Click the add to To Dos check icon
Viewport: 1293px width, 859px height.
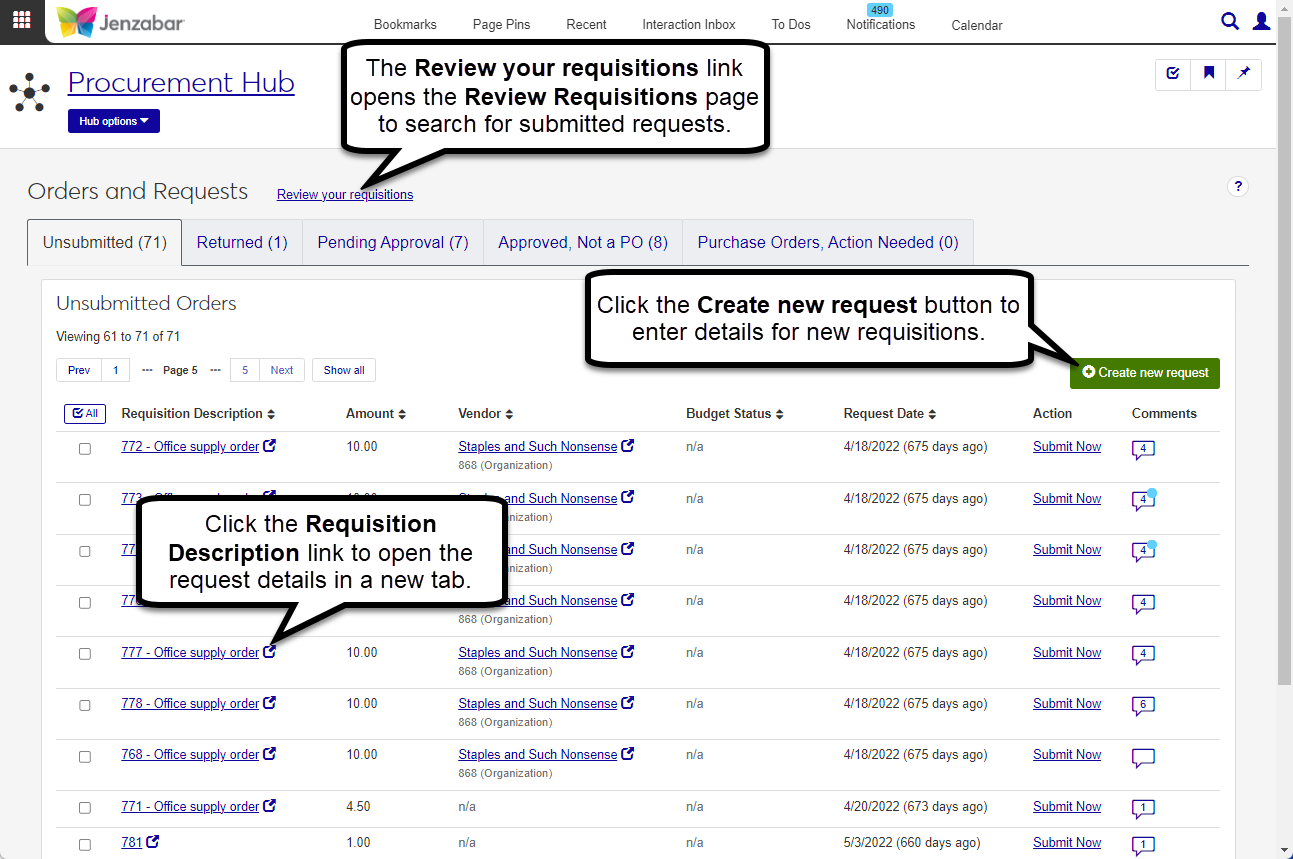click(x=1173, y=74)
